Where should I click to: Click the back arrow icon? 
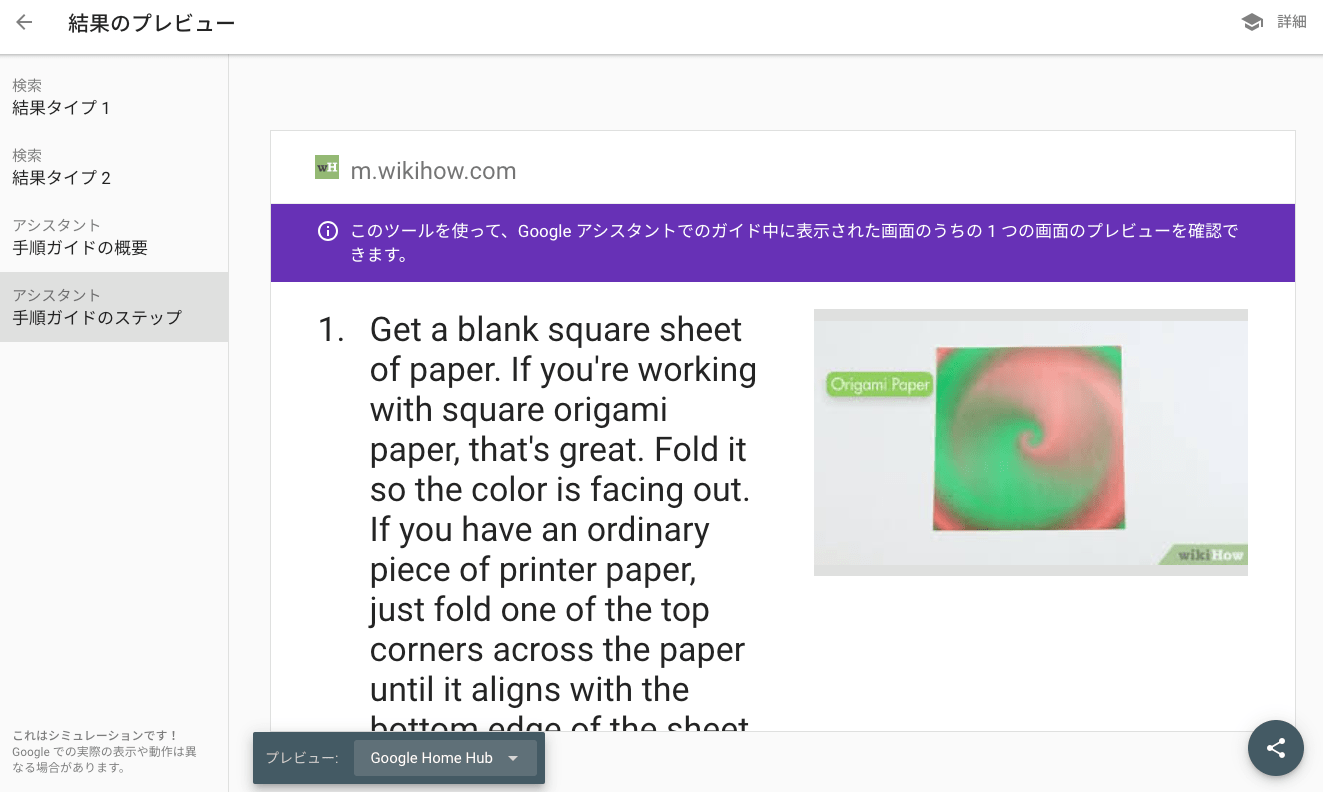(24, 22)
